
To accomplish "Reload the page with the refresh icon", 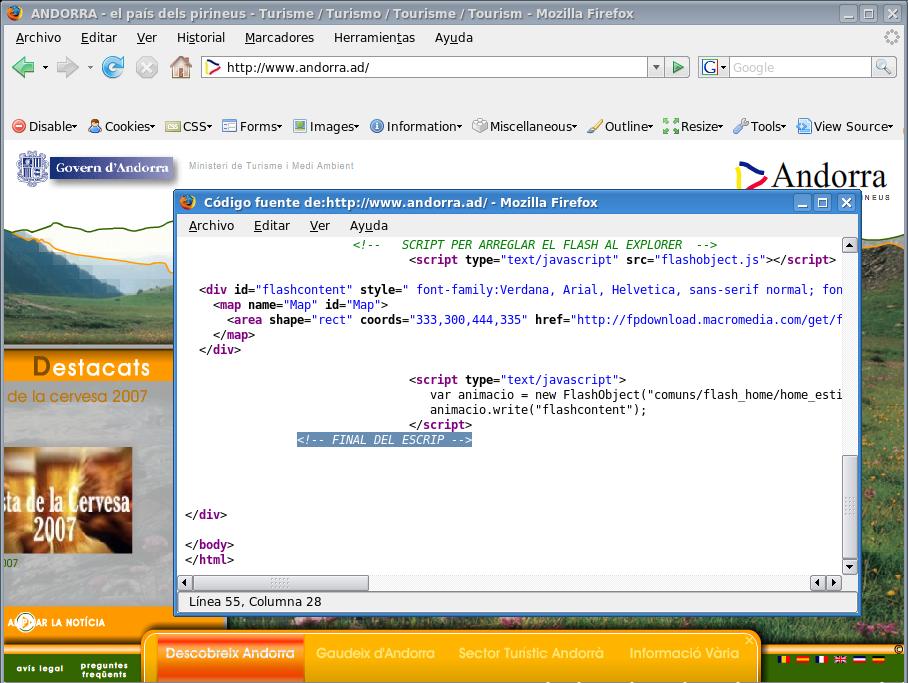I will (x=113, y=67).
